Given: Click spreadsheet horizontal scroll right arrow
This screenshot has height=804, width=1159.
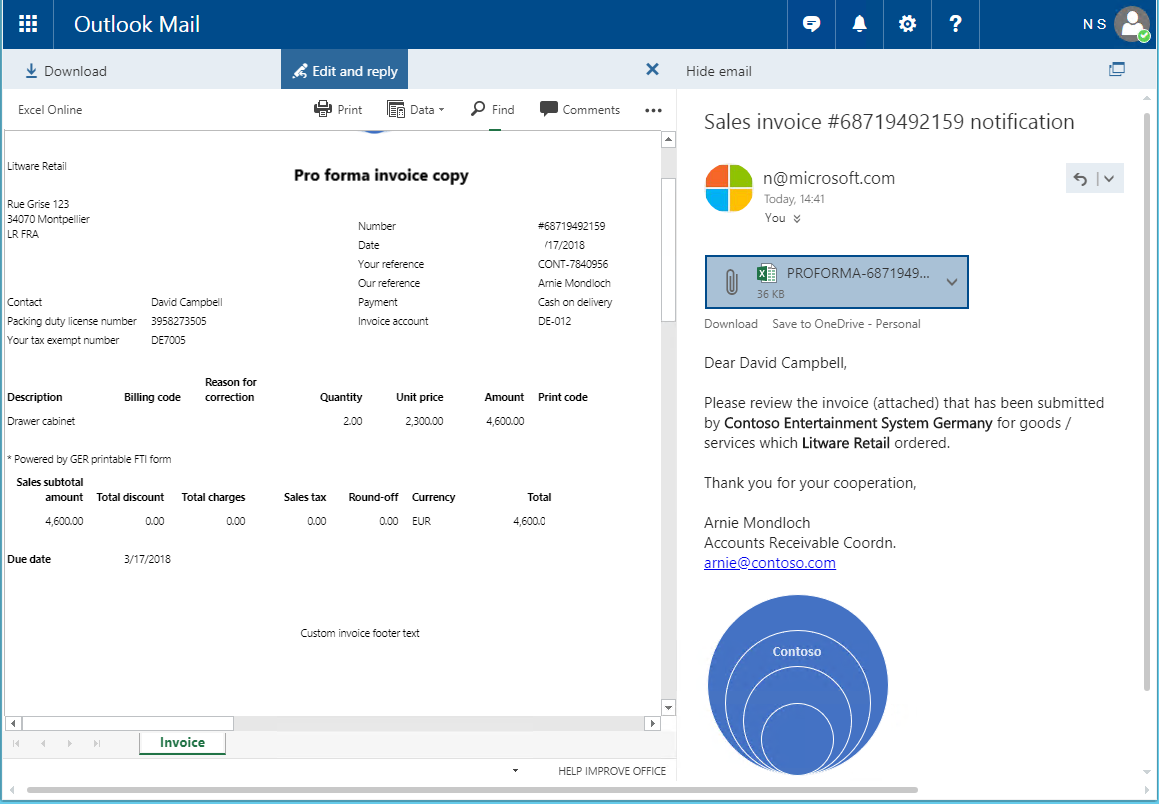Looking at the screenshot, I should (x=652, y=723).
